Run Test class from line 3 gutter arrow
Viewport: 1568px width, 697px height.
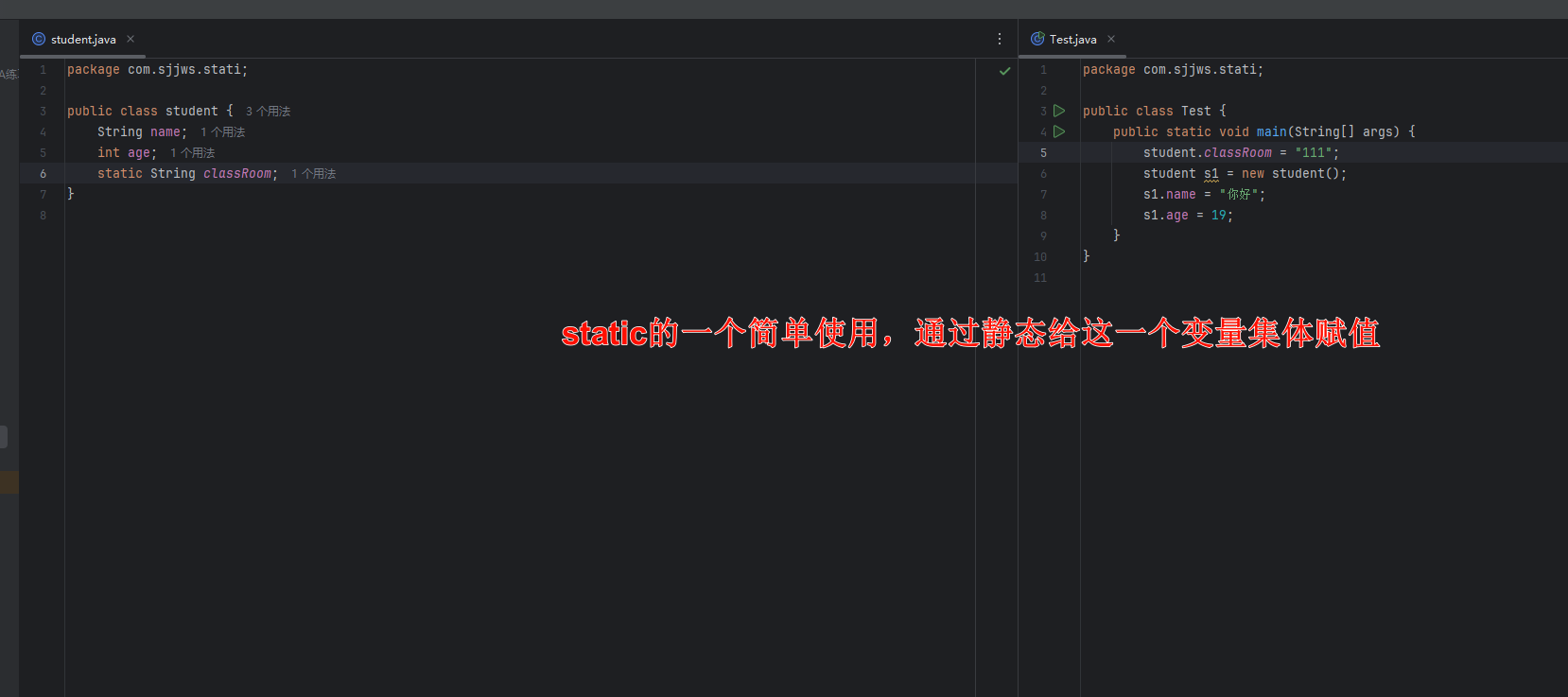click(x=1059, y=111)
